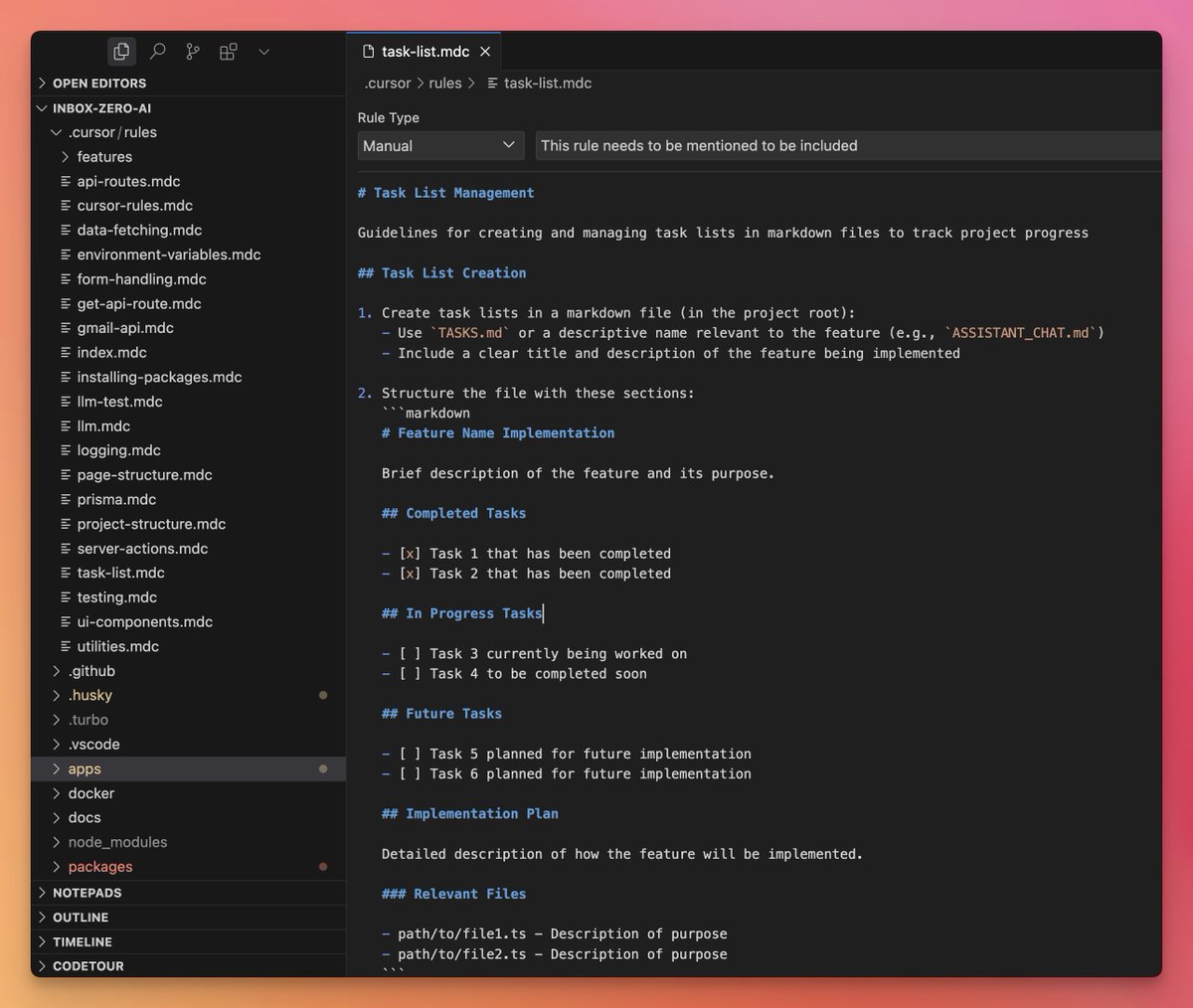This screenshot has height=1008, width=1193.
Task: Expand the features folder
Action: tap(189, 157)
